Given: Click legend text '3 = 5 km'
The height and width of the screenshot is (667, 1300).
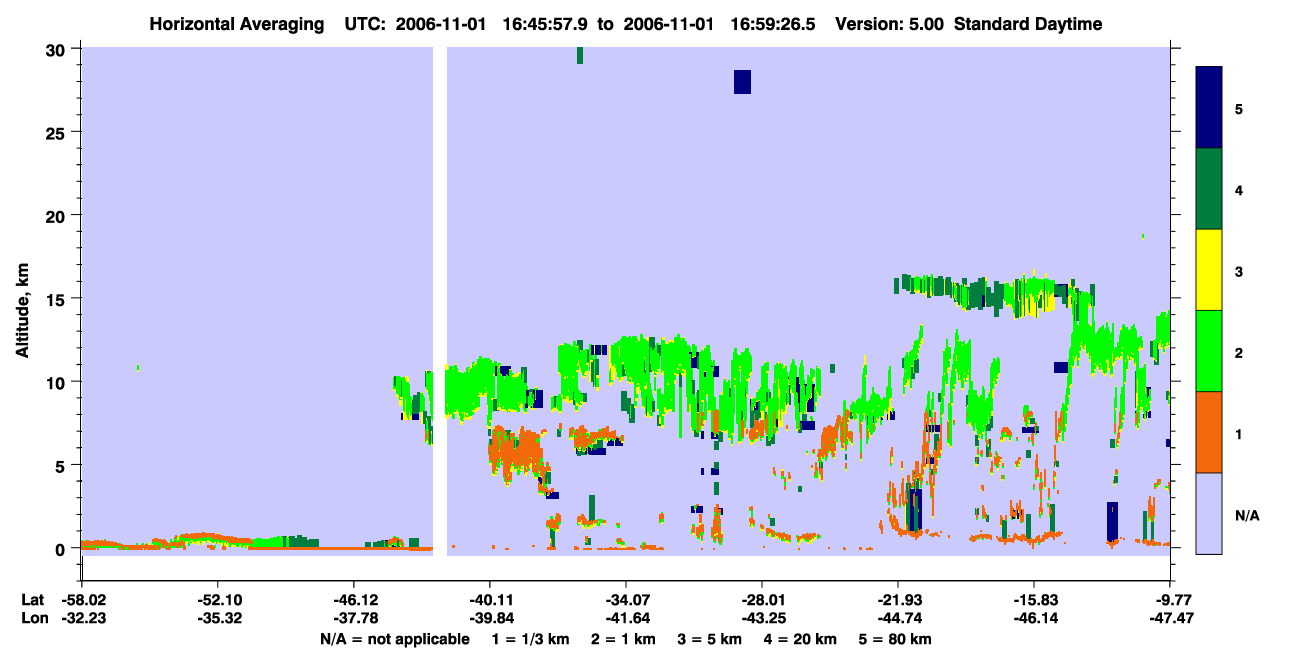Looking at the screenshot, I should pyautogui.click(x=710, y=639).
